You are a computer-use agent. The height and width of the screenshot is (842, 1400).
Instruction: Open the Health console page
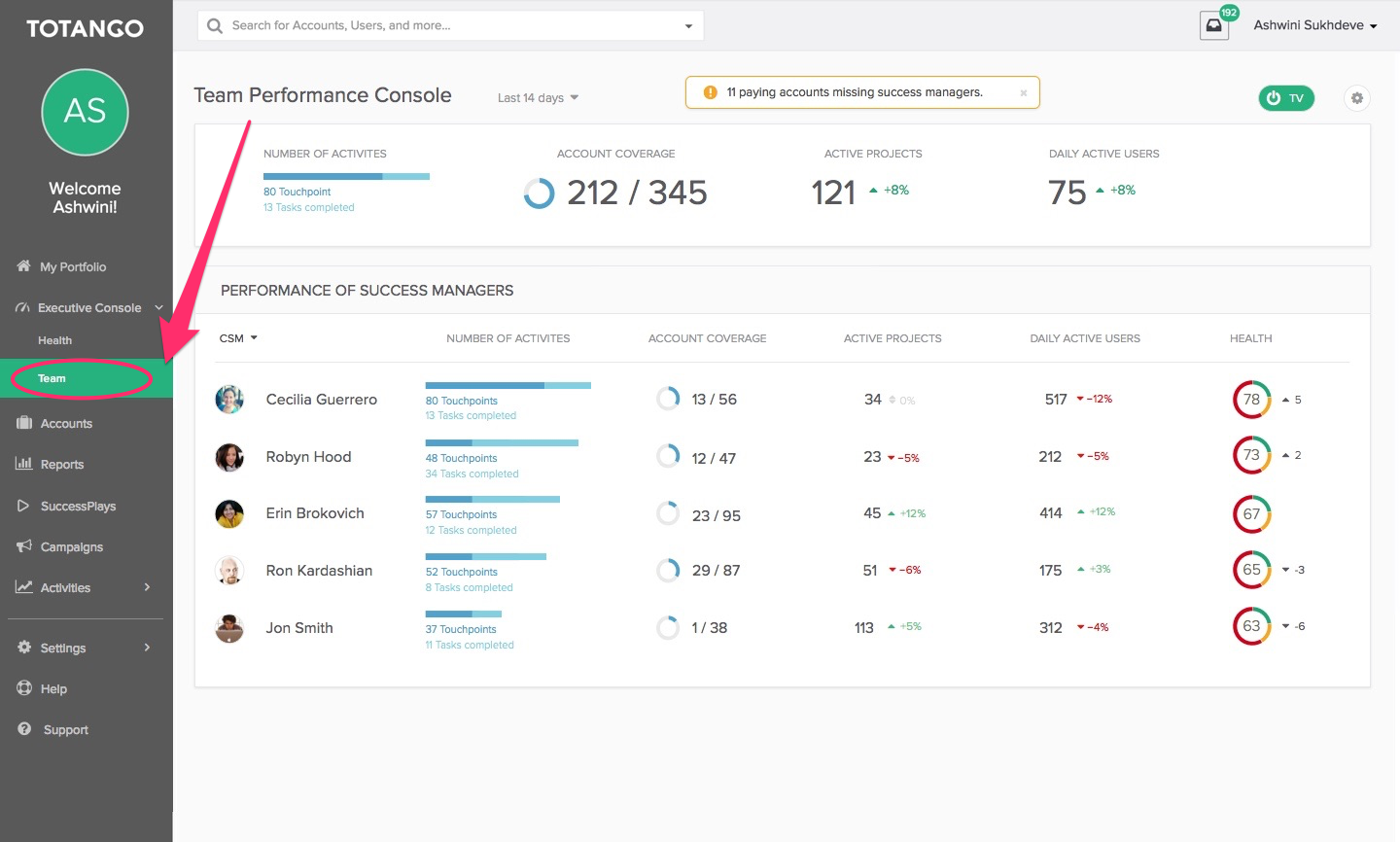point(54,340)
